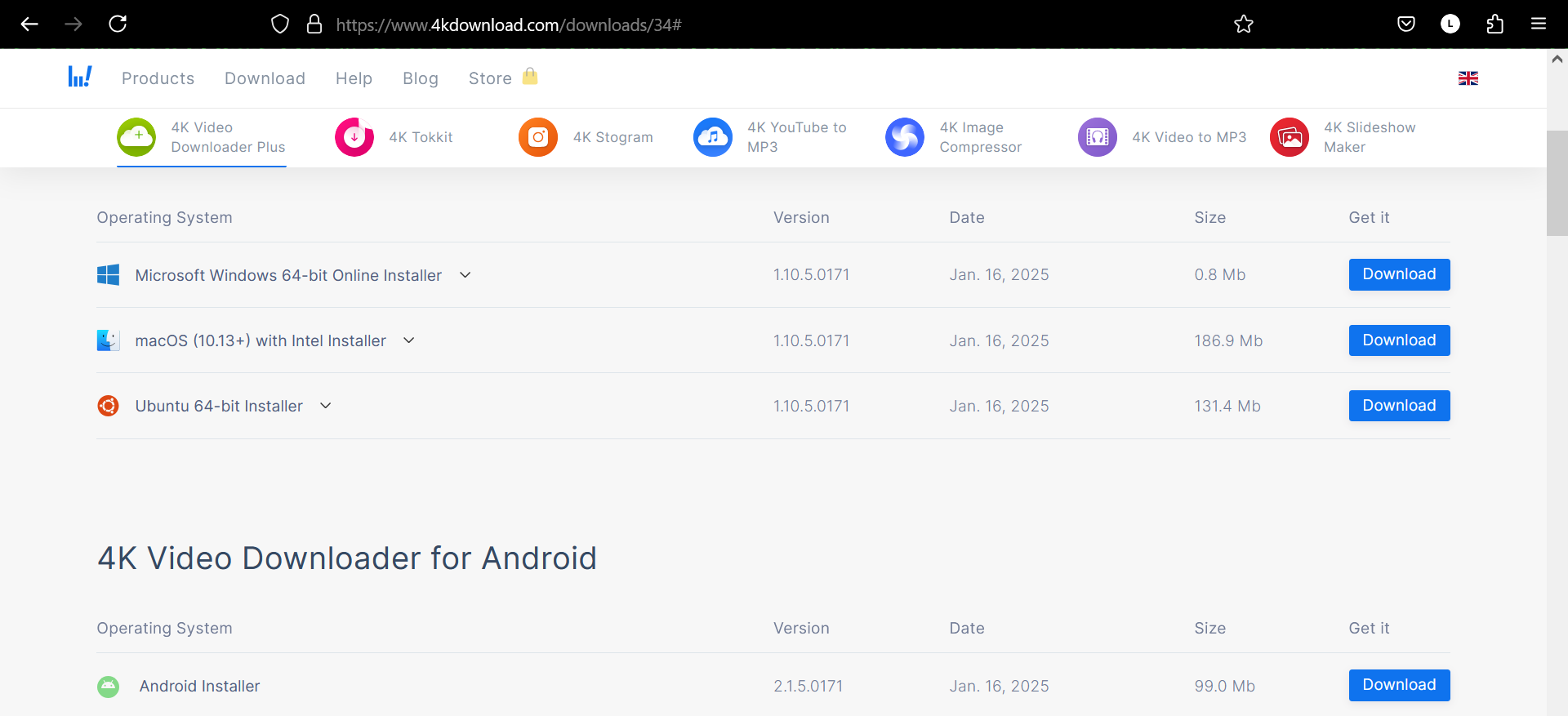
Task: Open the Blog menu item
Action: pyautogui.click(x=421, y=78)
